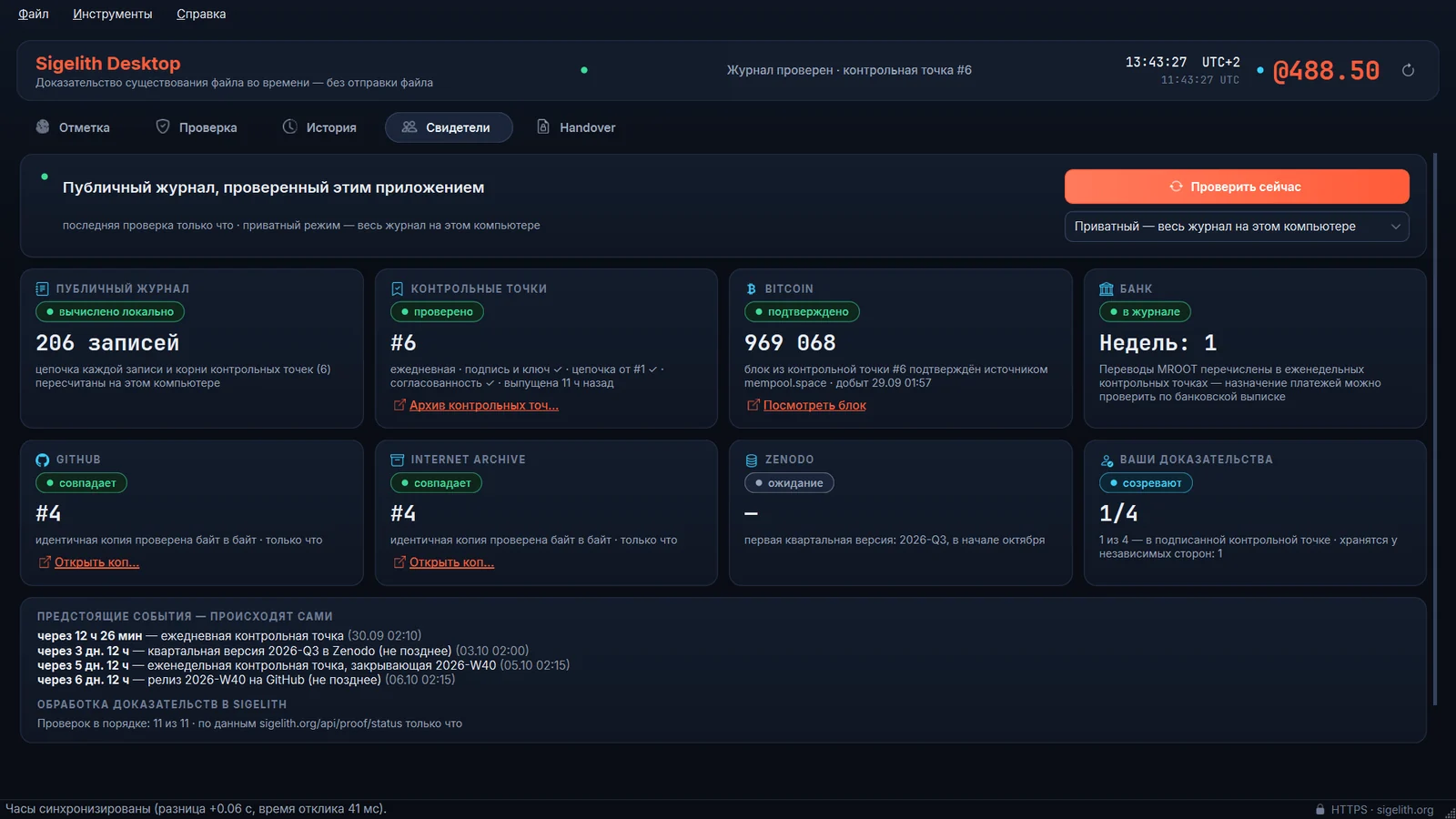Follow the Посмотреть блок link
This screenshot has height=819, width=1456.
[814, 405]
